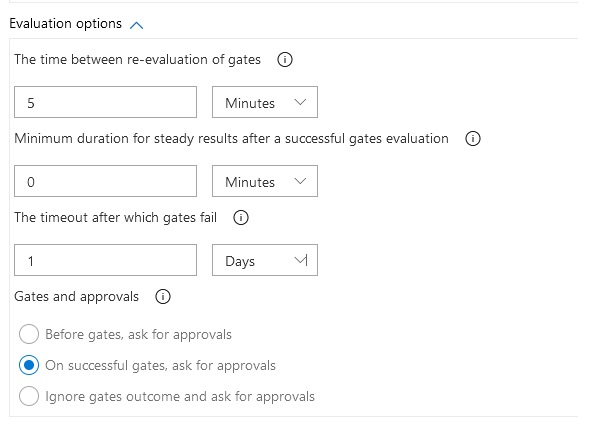593x427 pixels.
Task: Click the chevron arrow in the Days dropdown
Action: click(301, 260)
